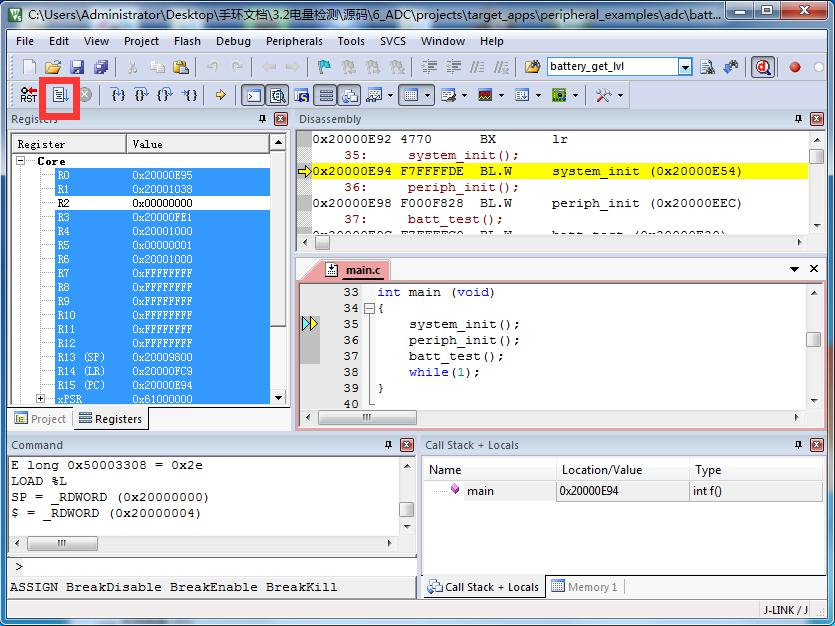Viewport: 835px width, 626px height.
Task: Open the Memory windows dropdown arrow
Action: pyautogui.click(x=428, y=96)
